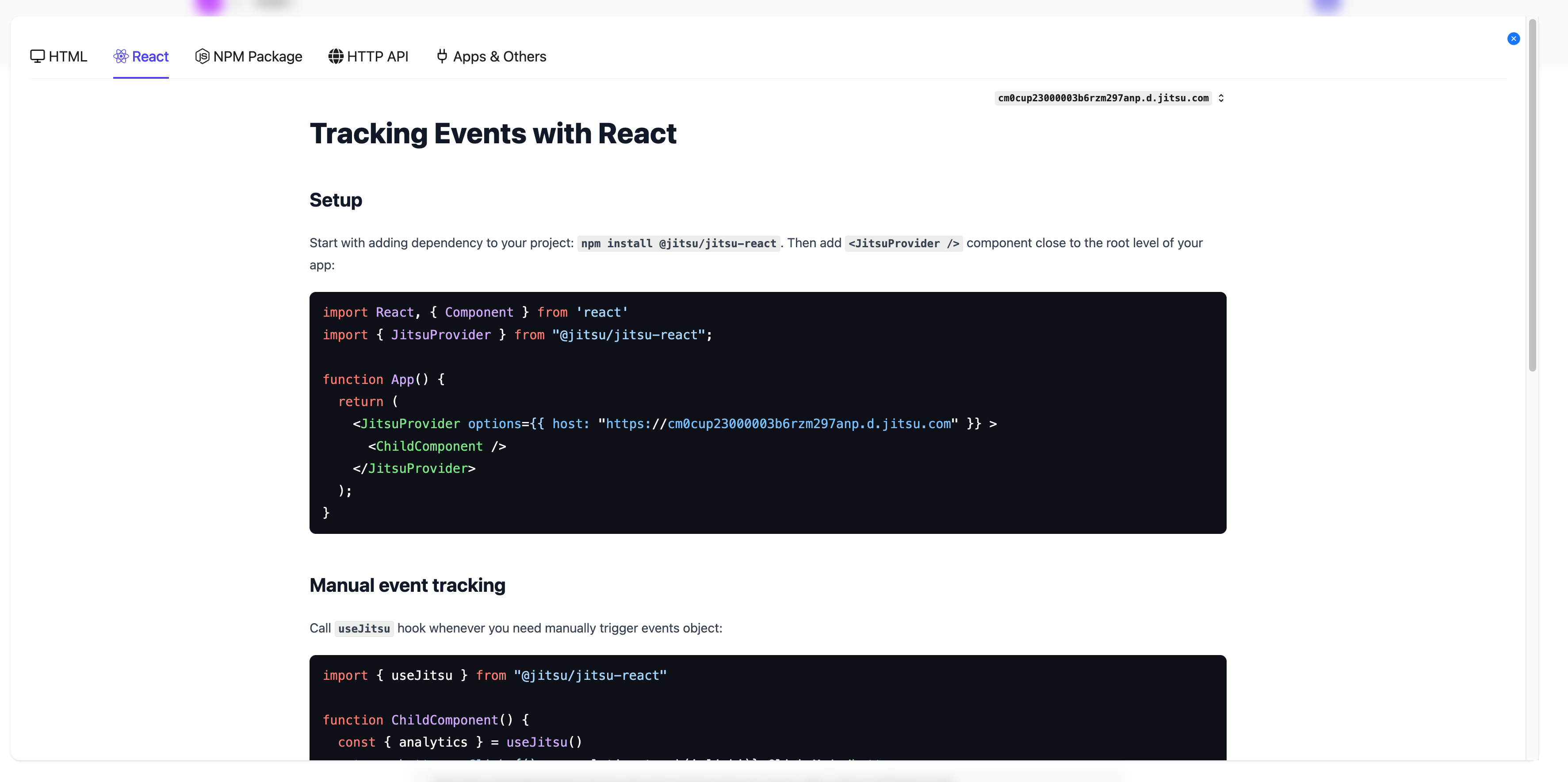Switch to the HTTP API tab

pos(368,57)
